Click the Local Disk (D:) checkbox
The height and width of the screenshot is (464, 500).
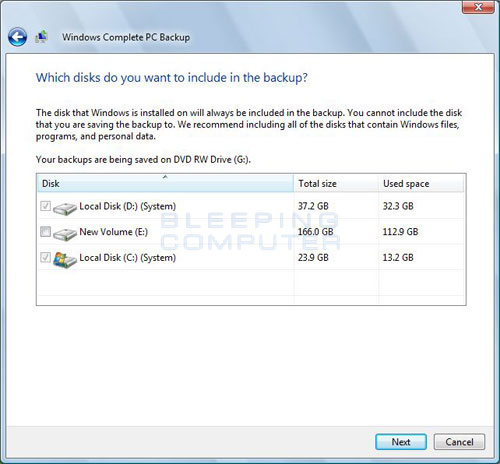(45, 206)
